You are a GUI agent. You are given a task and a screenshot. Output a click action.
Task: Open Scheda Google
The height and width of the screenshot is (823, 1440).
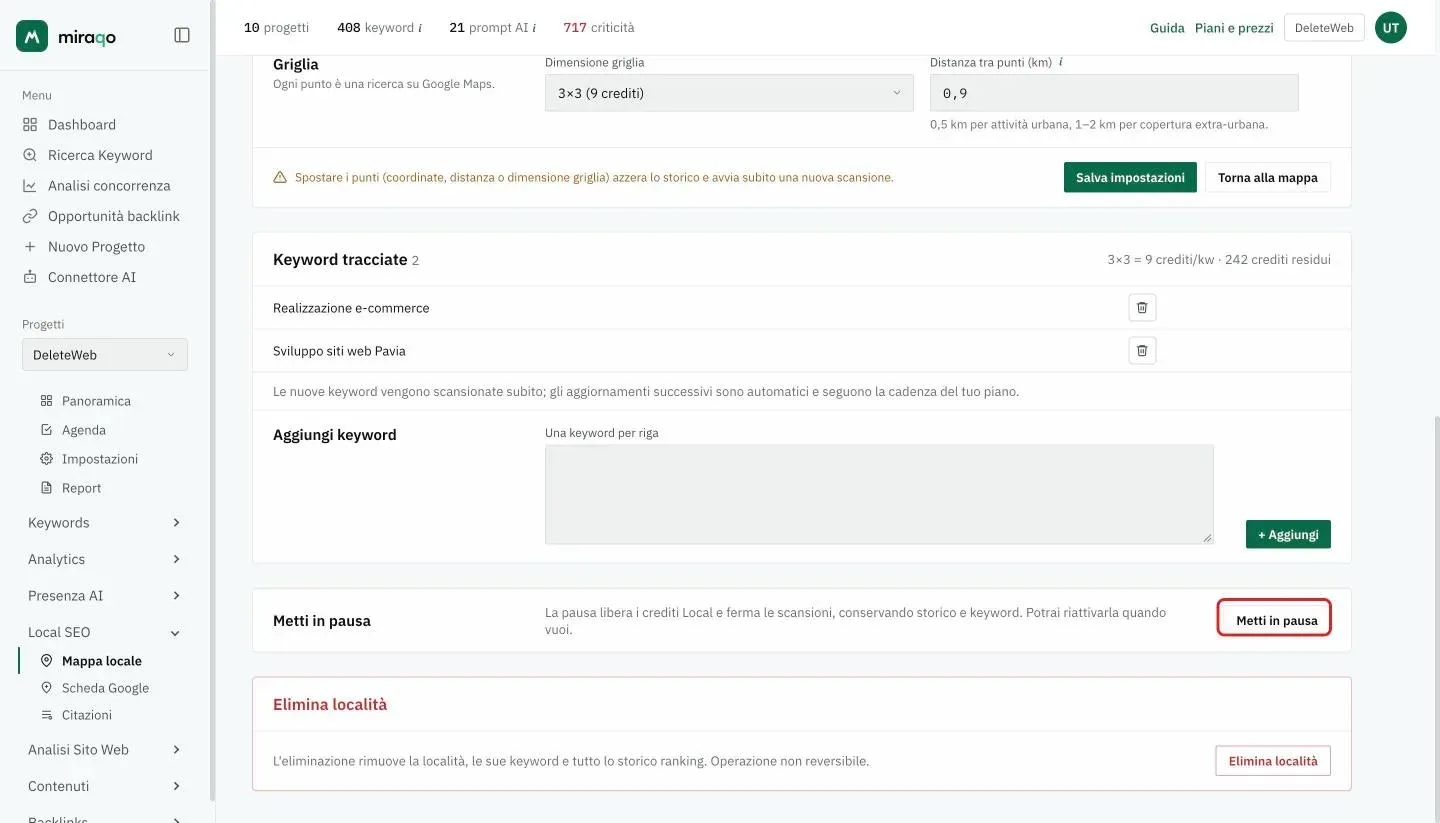(x=105, y=688)
